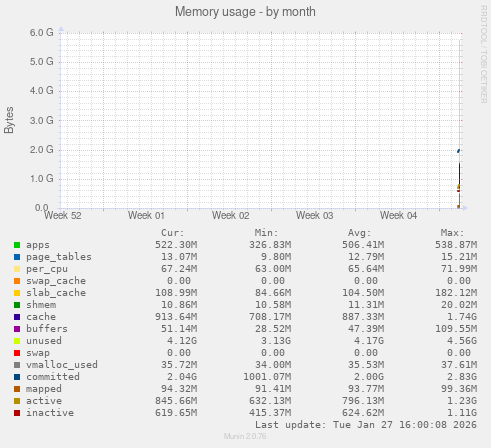Click the '6.0 G' y-axis label

tap(42, 33)
